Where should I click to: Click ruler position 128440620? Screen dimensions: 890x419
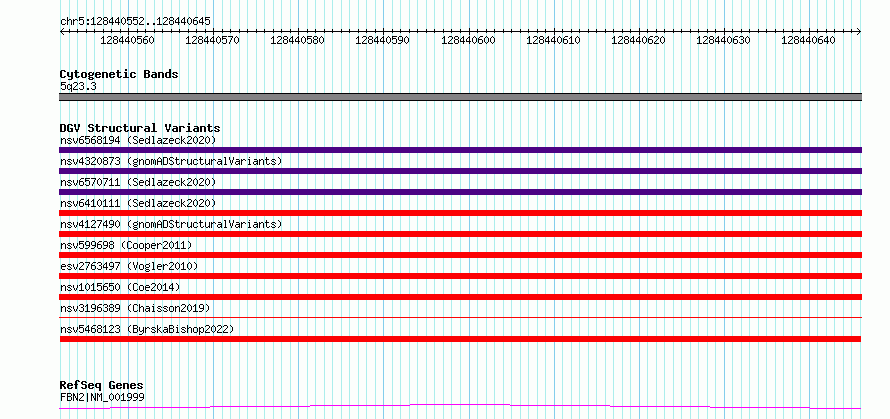tap(639, 40)
